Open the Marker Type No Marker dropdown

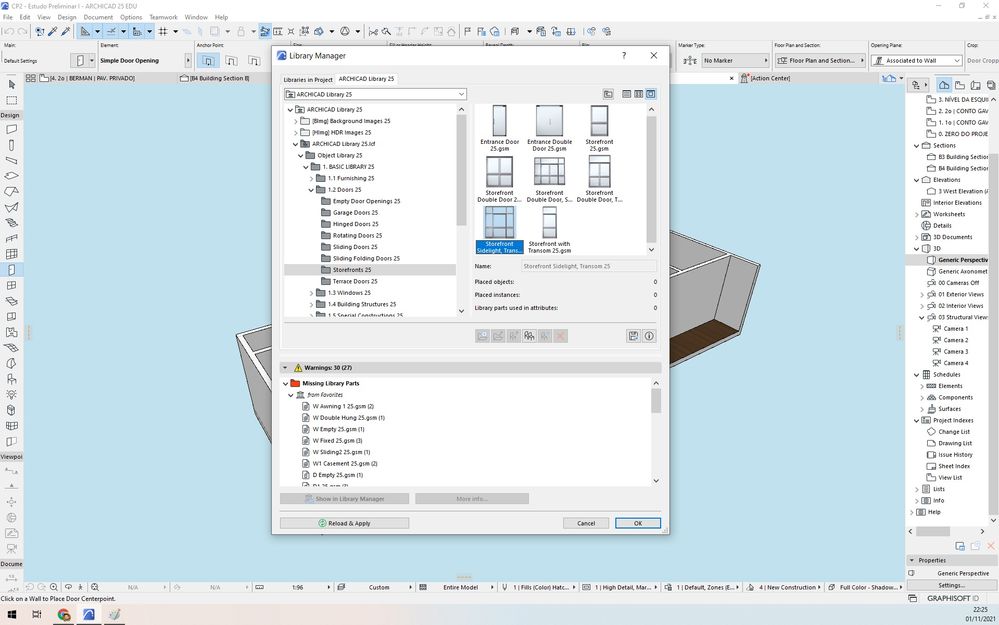[735, 61]
